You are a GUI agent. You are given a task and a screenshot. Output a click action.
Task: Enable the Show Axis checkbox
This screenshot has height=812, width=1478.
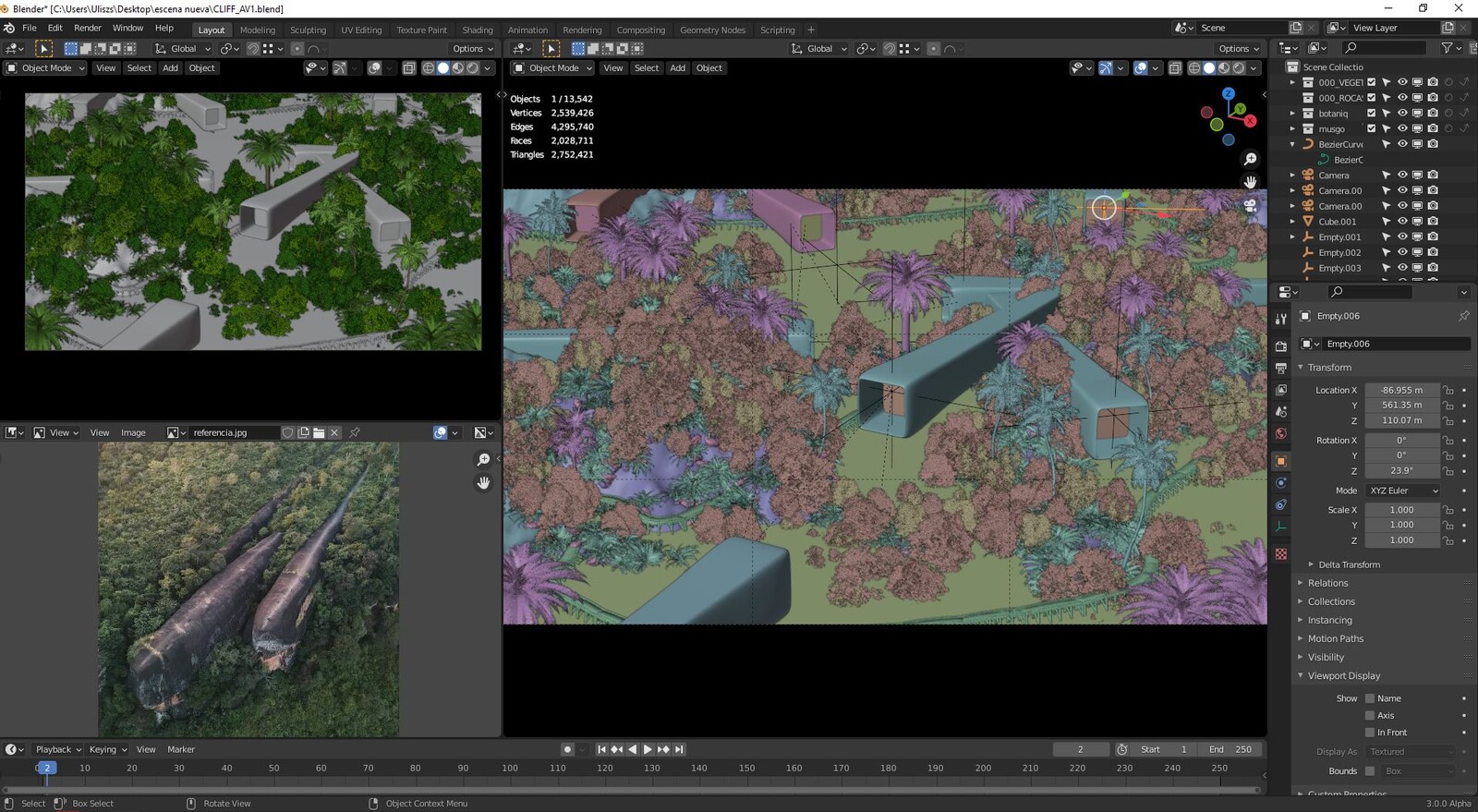tap(1370, 716)
